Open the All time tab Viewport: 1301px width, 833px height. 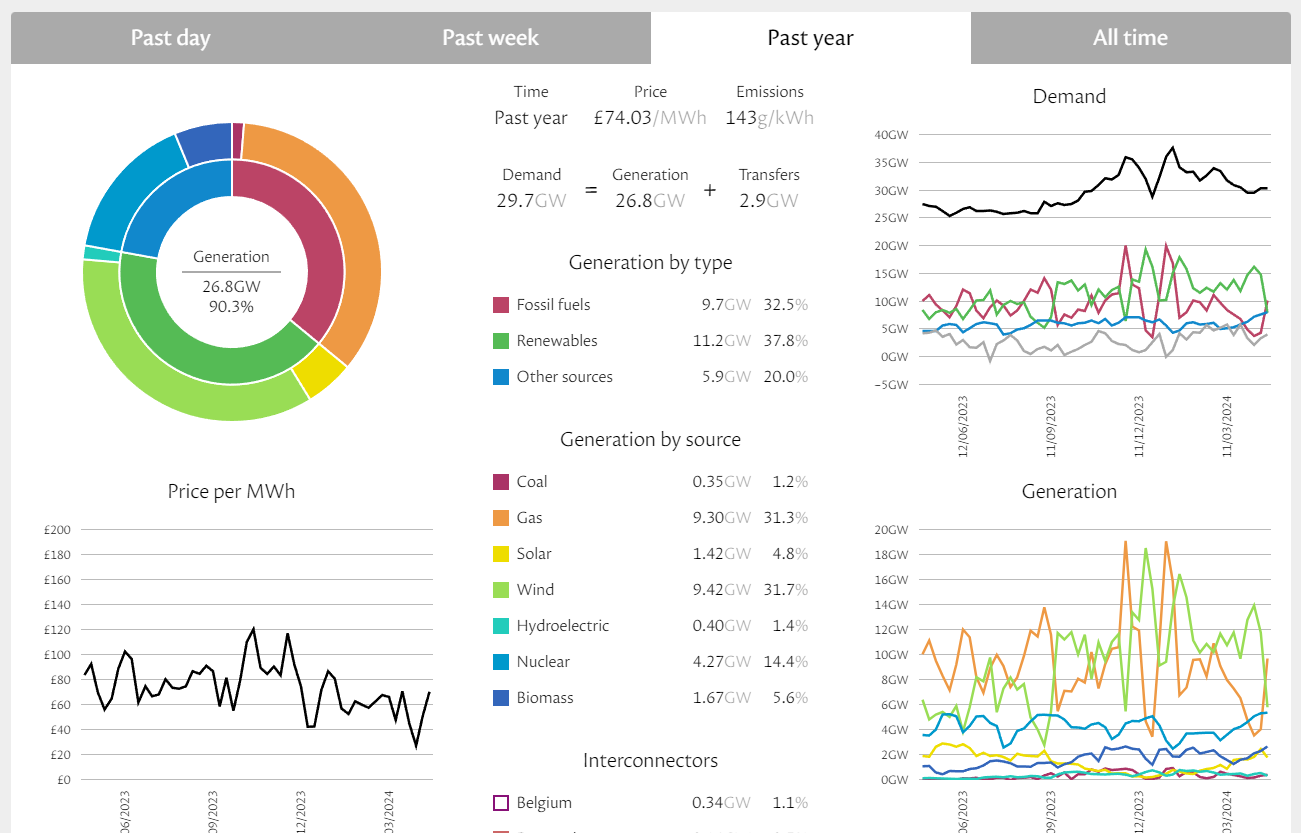pyautogui.click(x=1130, y=38)
